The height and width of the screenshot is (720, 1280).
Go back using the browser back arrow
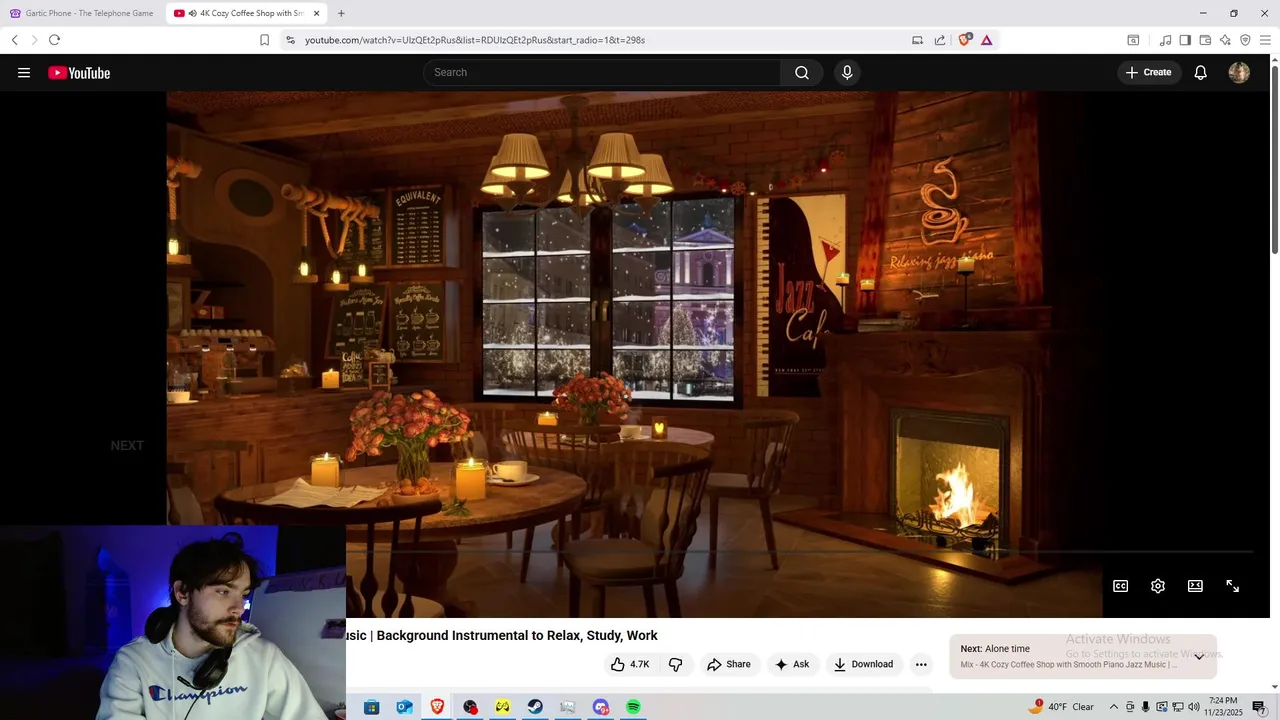pyautogui.click(x=15, y=40)
